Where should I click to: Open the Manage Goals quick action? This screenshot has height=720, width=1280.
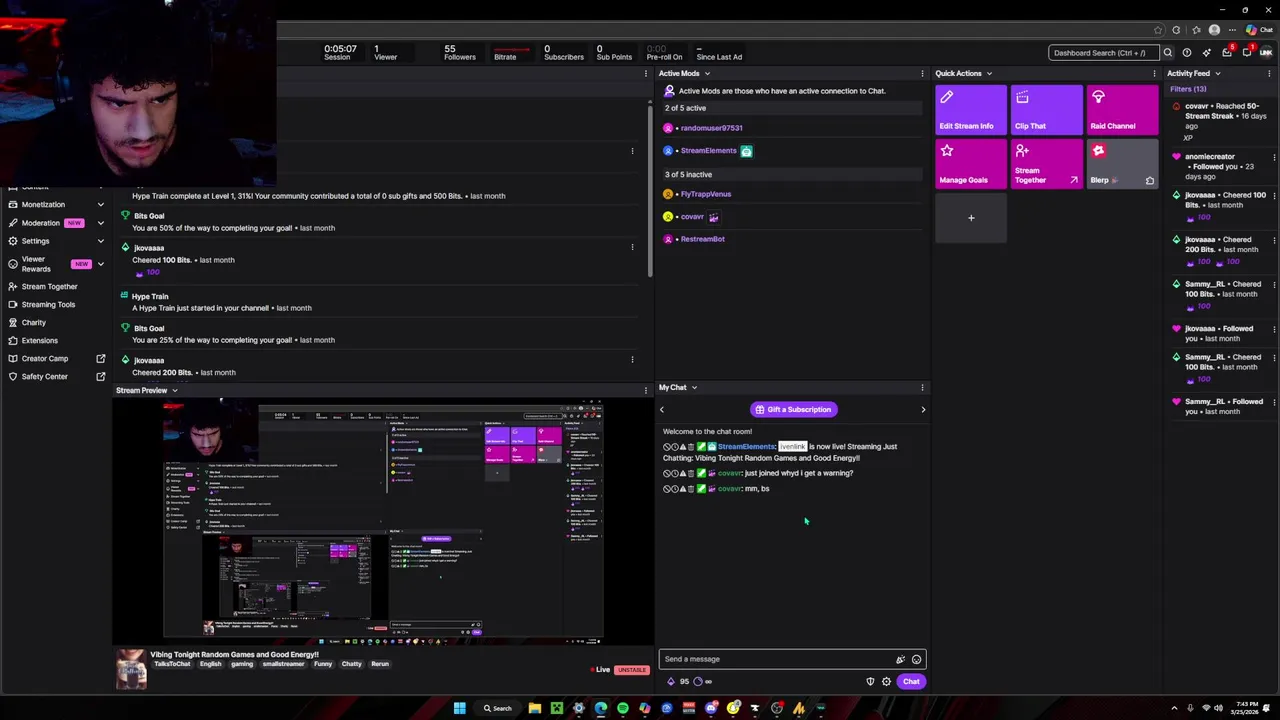[x=970, y=164]
